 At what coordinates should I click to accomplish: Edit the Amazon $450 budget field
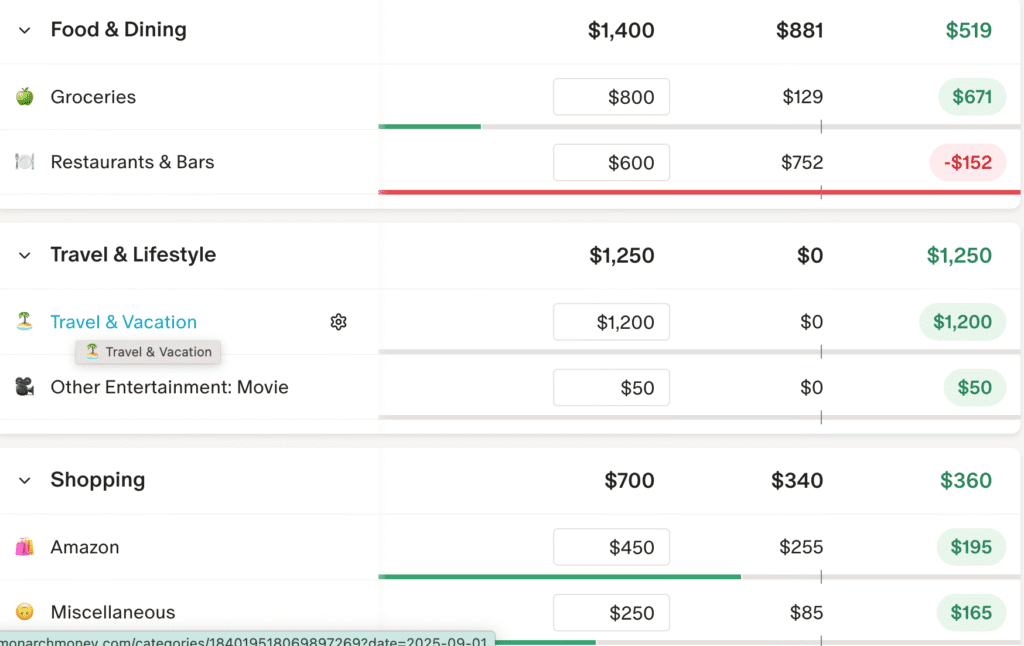(611, 547)
